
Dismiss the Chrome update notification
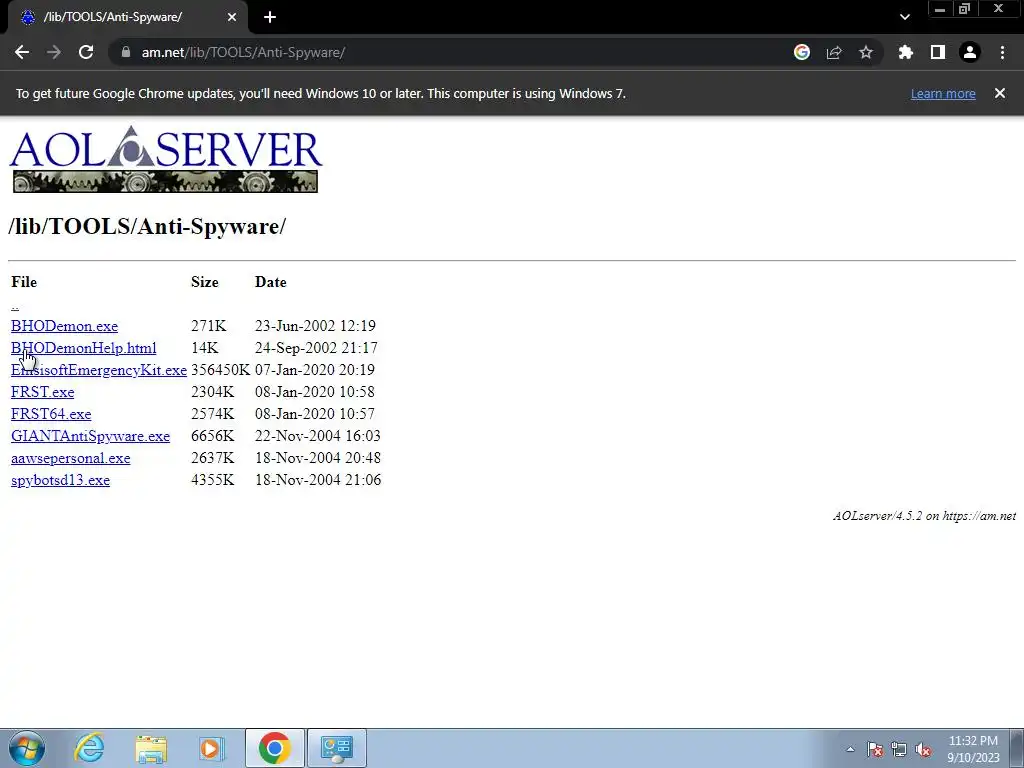pos(999,93)
